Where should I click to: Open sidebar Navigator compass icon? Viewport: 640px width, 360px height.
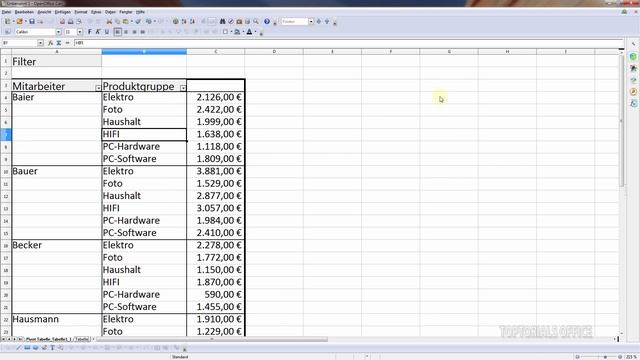[x=633, y=92]
